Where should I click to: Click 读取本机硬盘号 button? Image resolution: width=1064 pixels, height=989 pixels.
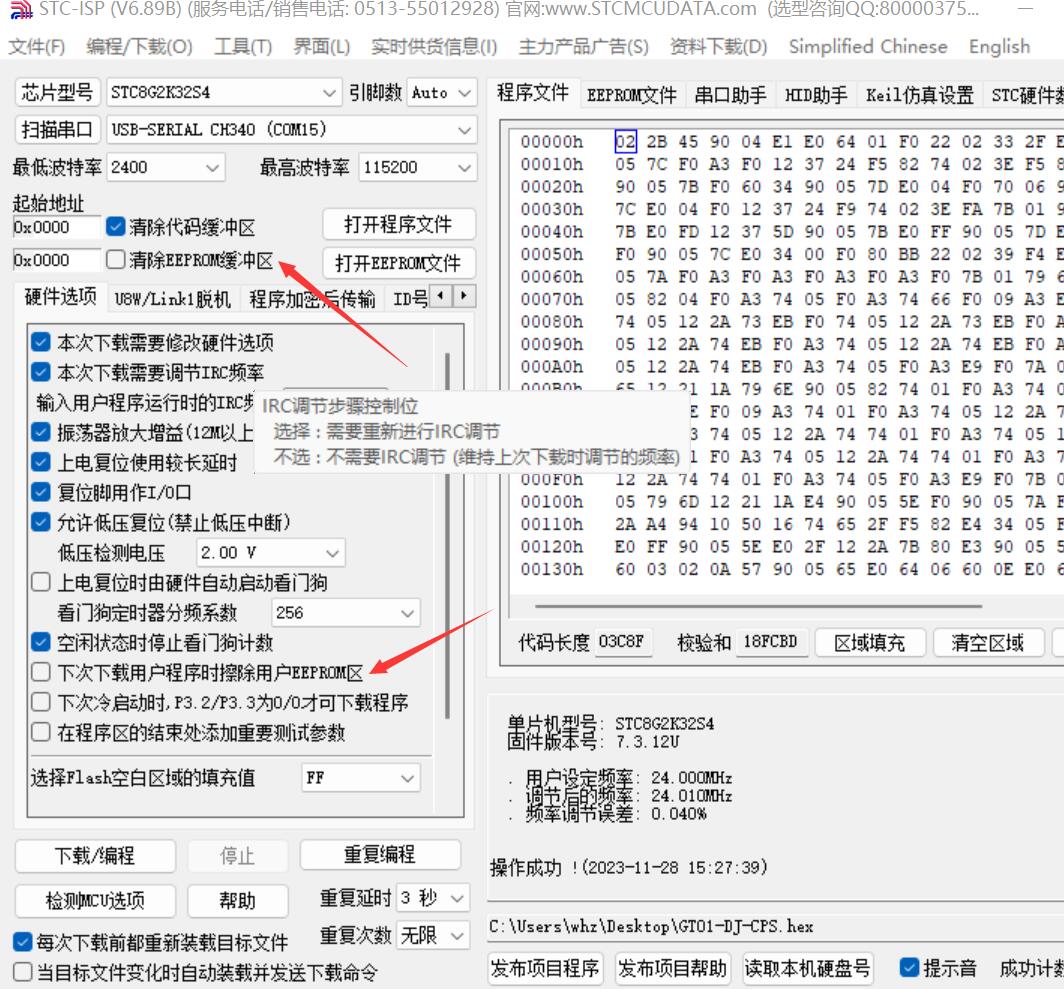click(x=808, y=968)
